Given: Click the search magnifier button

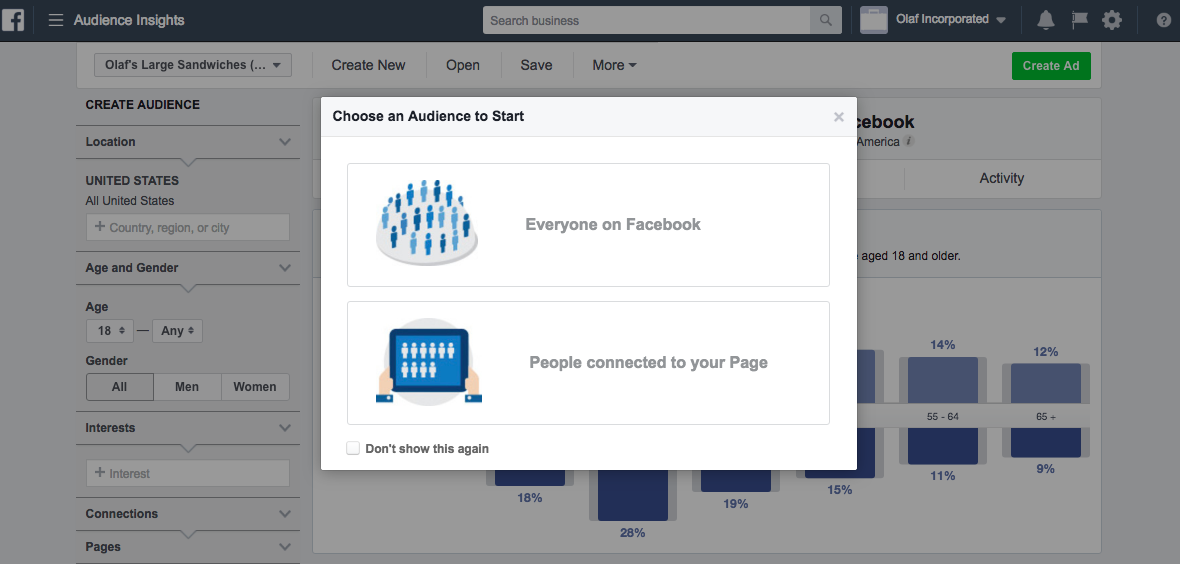Looking at the screenshot, I should coord(825,20).
